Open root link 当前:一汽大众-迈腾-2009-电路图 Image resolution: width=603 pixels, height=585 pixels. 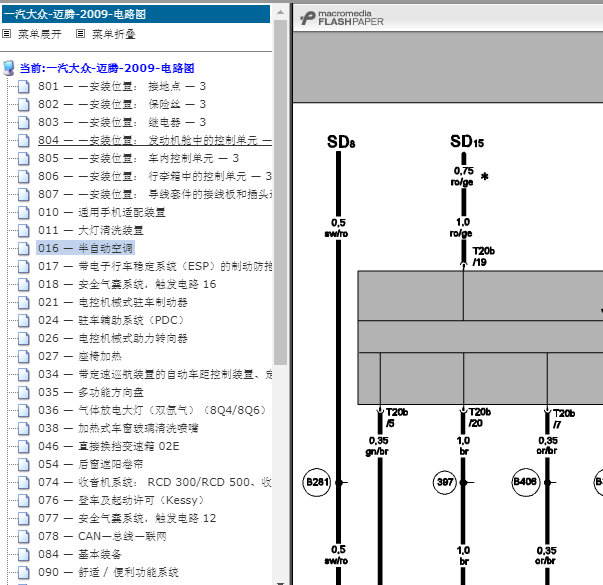click(107, 68)
